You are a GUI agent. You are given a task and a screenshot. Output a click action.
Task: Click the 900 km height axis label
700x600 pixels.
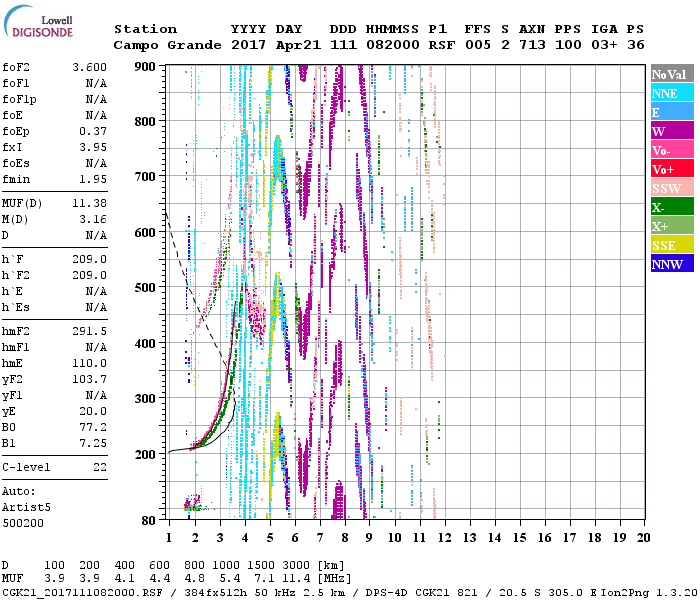(145, 67)
